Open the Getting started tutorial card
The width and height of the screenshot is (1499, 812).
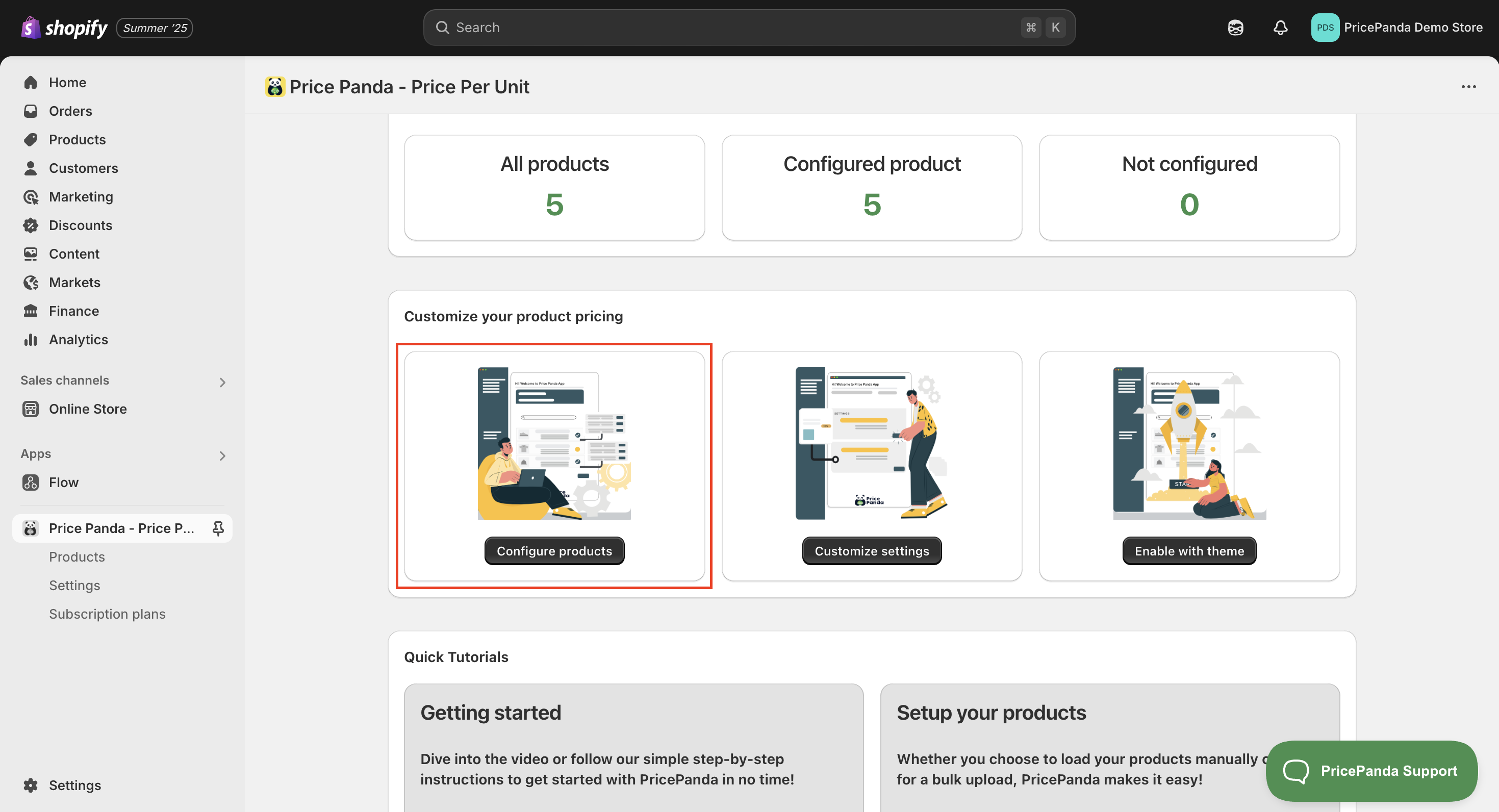click(633, 747)
